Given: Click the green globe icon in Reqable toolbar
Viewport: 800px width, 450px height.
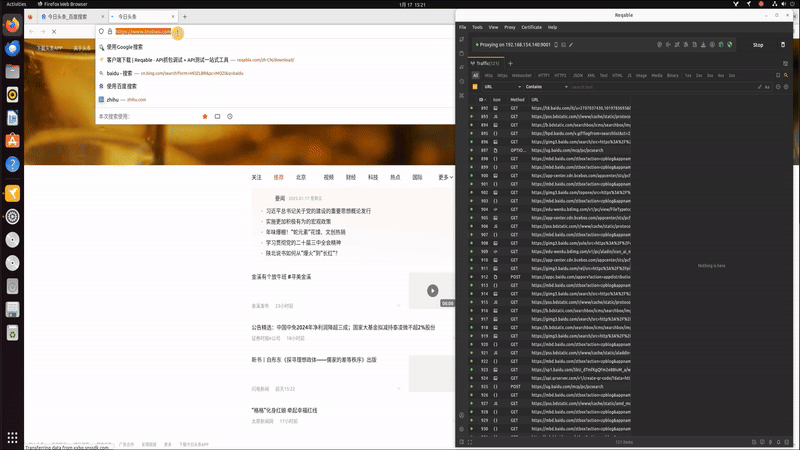Looking at the screenshot, I should [721, 45].
